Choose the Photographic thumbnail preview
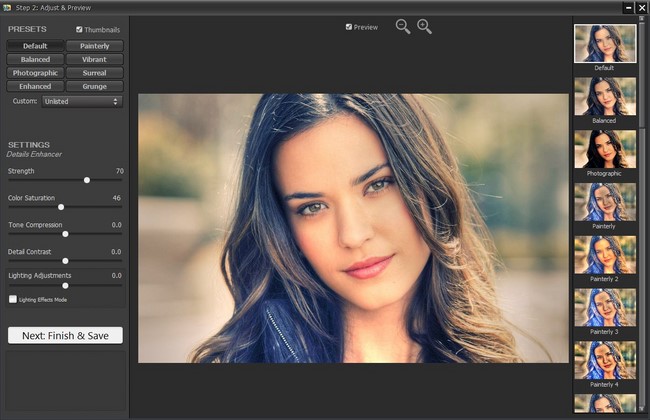 pos(604,149)
